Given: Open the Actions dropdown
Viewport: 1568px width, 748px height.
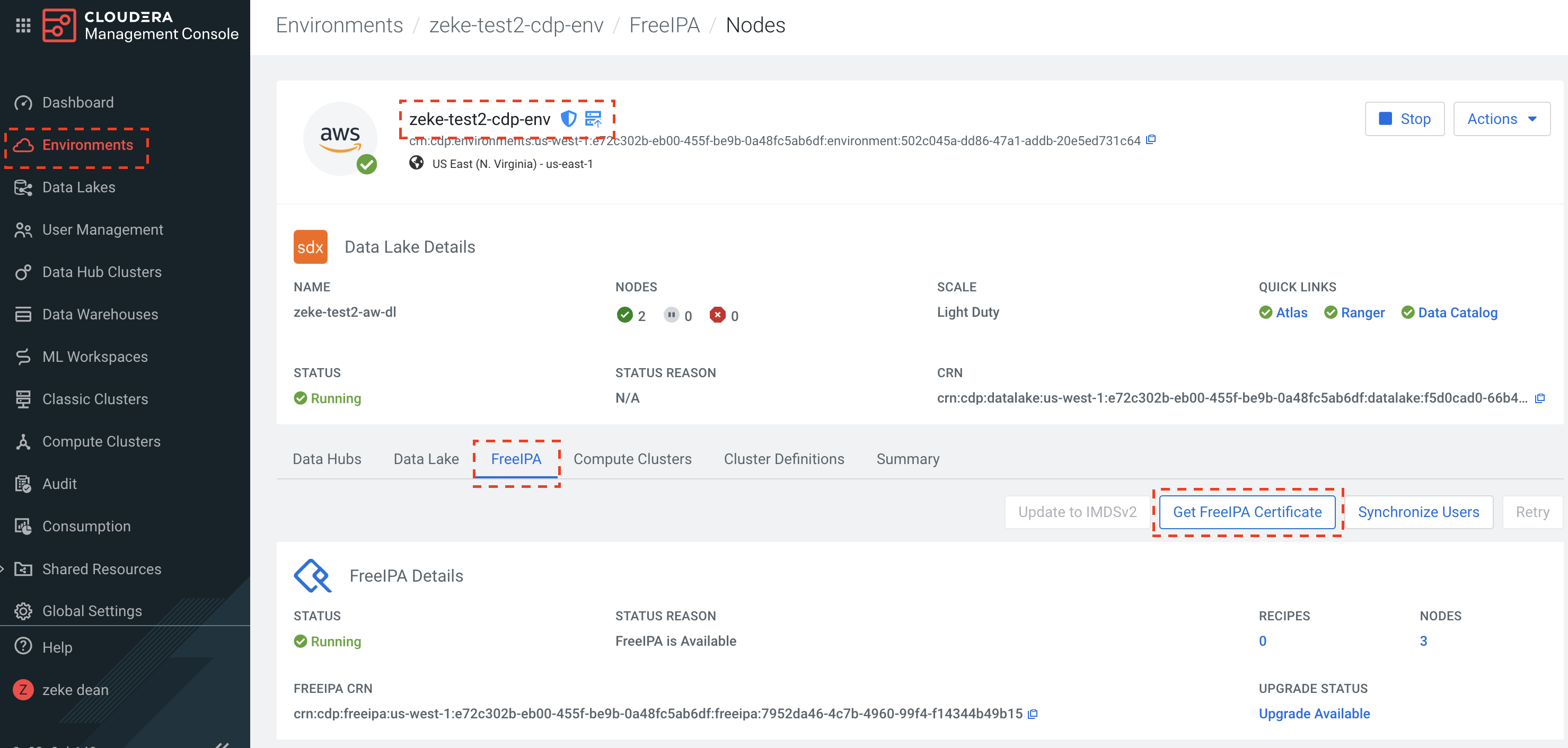Looking at the screenshot, I should [1501, 119].
